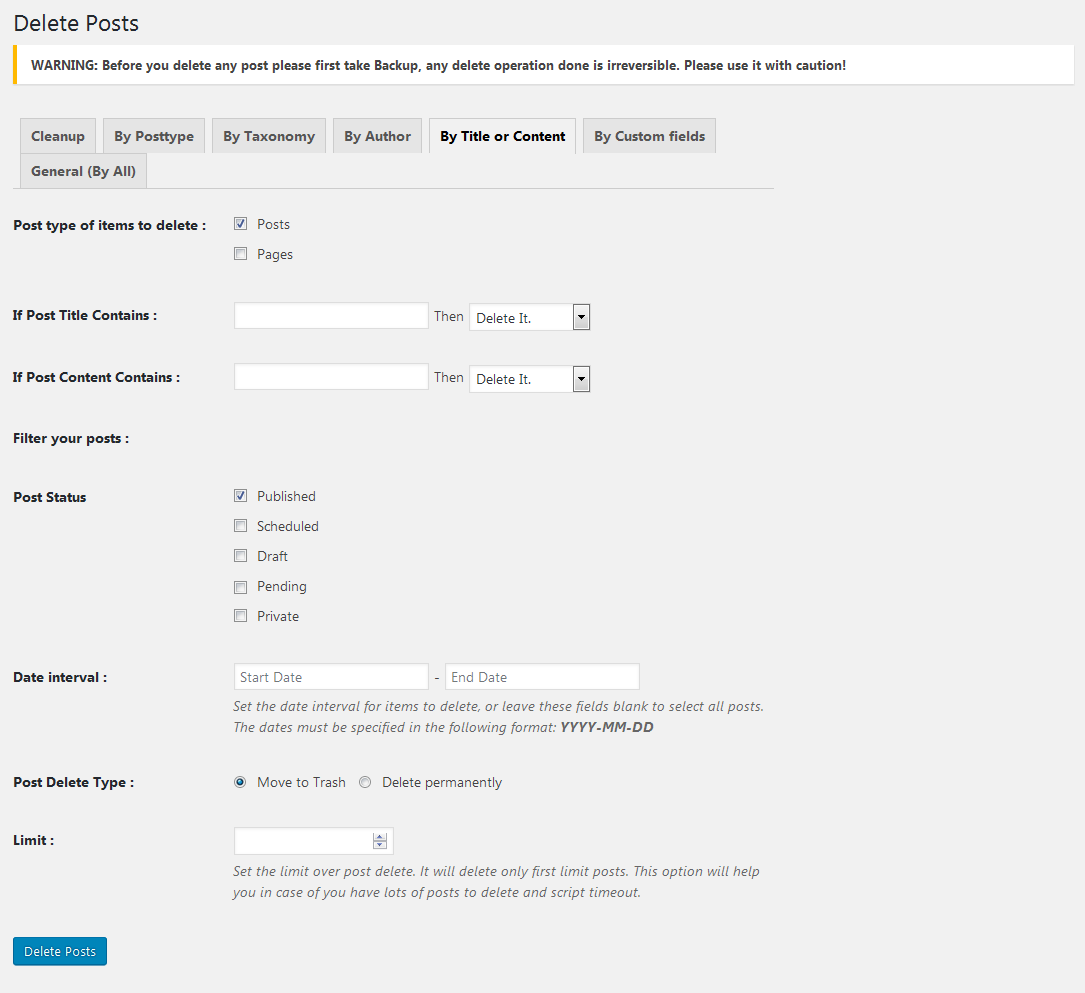
Task: Uncheck the Posts post type checkbox
Action: pos(240,224)
